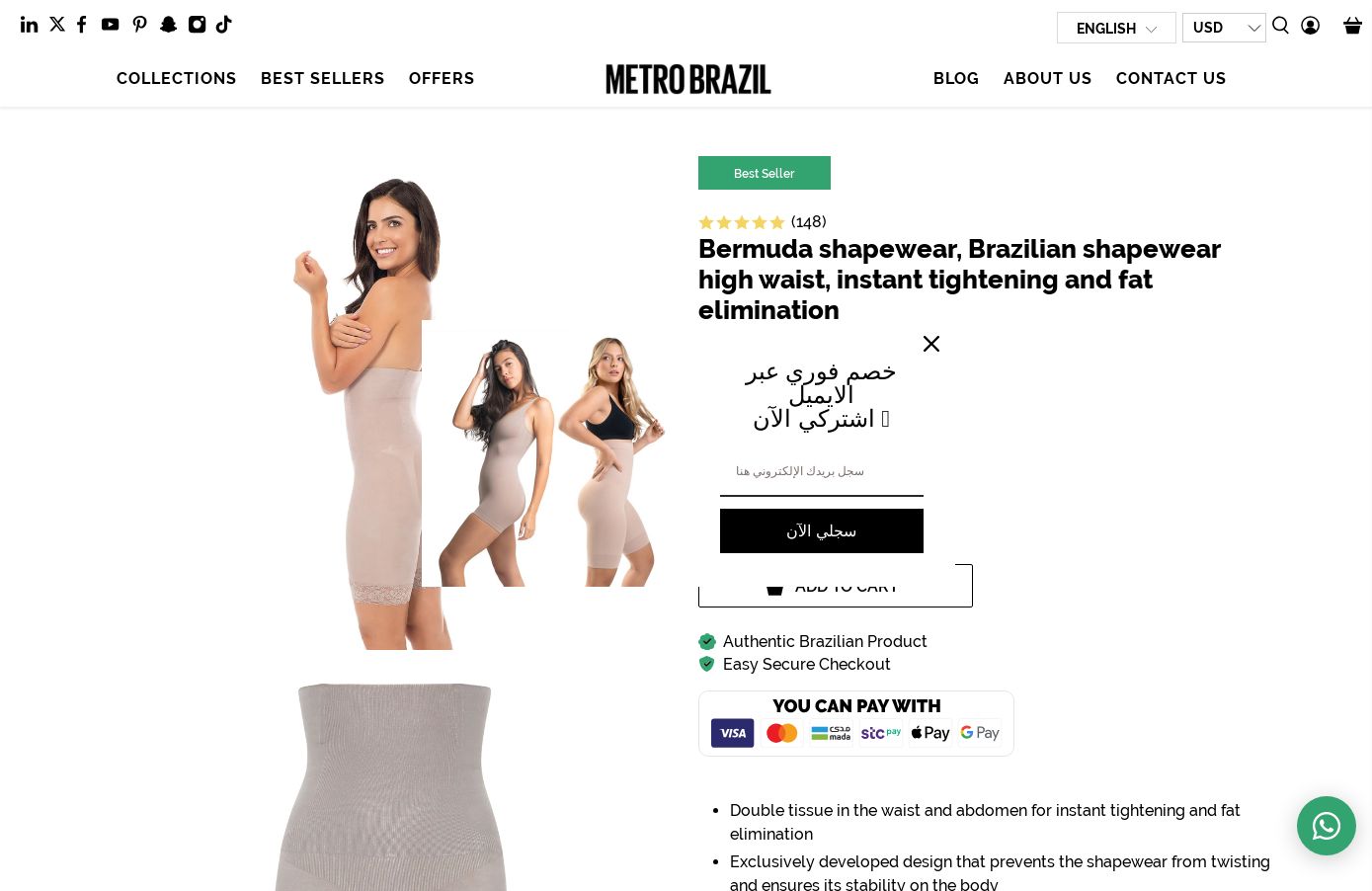Open the Instagram icon
Viewport: 1372px width, 891px height.
click(x=198, y=25)
